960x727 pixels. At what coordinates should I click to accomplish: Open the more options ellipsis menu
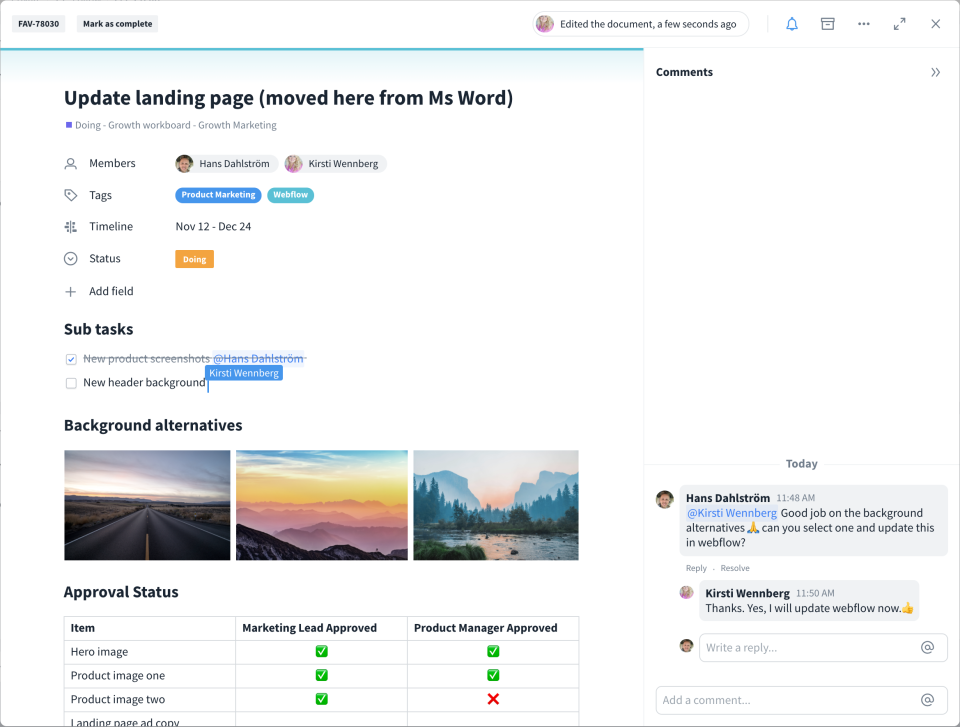click(x=863, y=23)
